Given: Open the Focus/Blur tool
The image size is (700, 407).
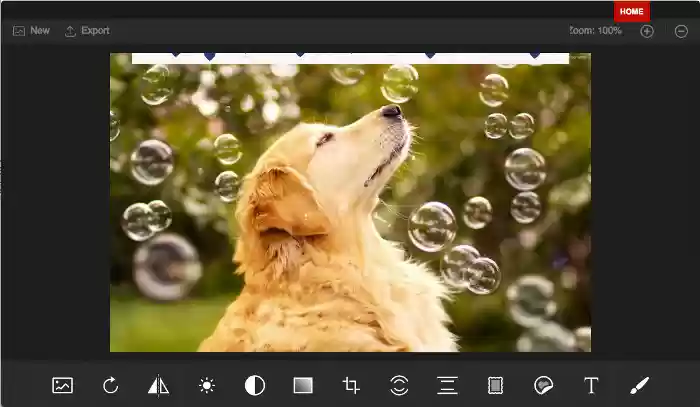Looking at the screenshot, I should pos(399,385).
